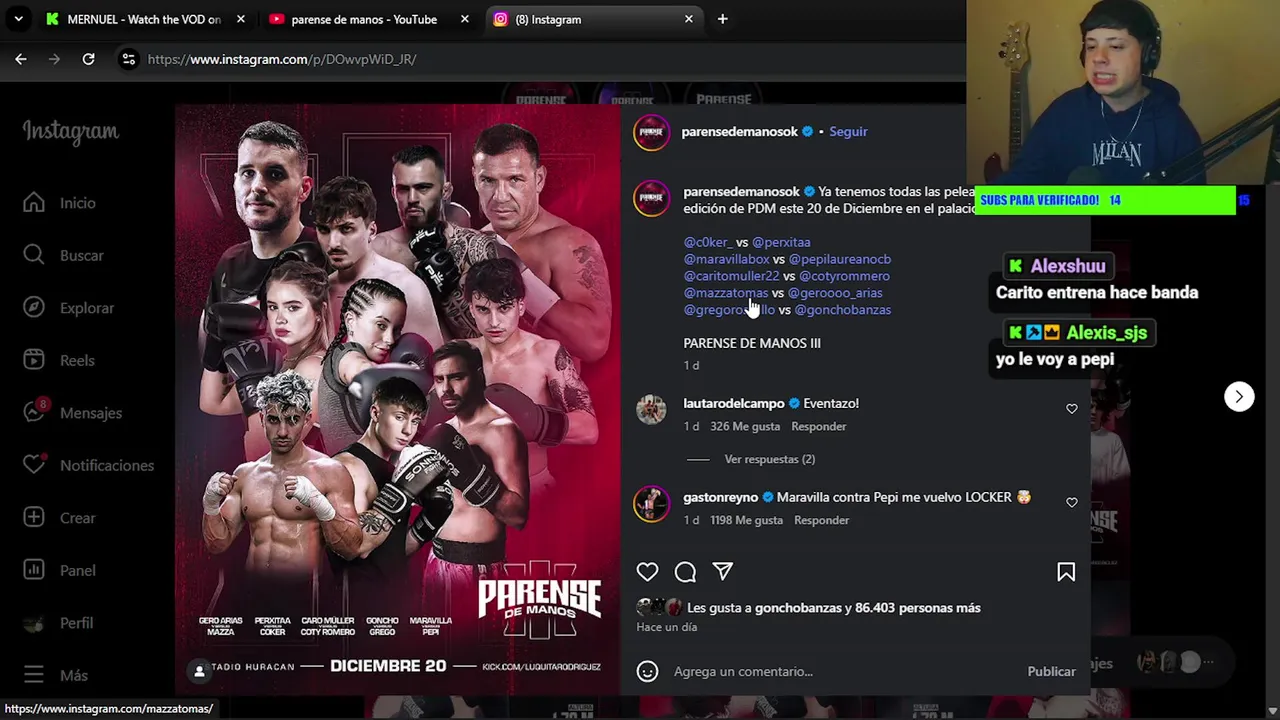
Task: Open the @maravillabox mention
Action: (726, 259)
